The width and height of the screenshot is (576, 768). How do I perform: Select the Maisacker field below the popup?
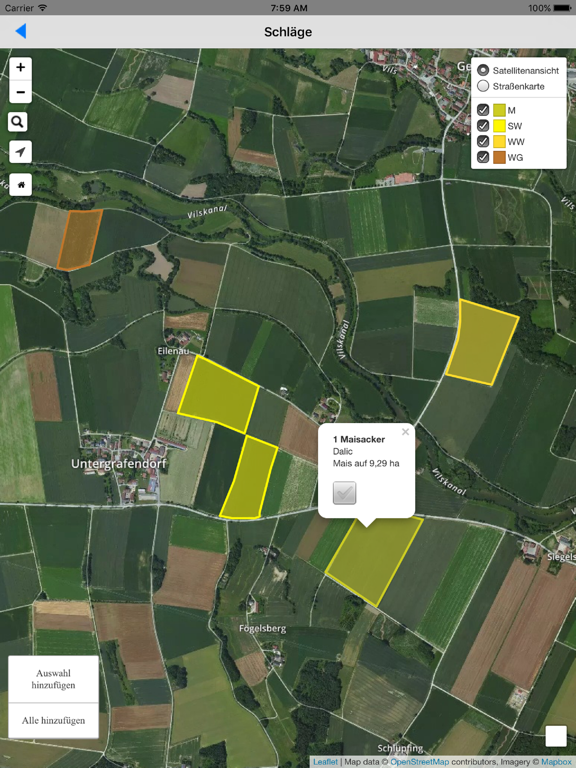(x=374, y=563)
